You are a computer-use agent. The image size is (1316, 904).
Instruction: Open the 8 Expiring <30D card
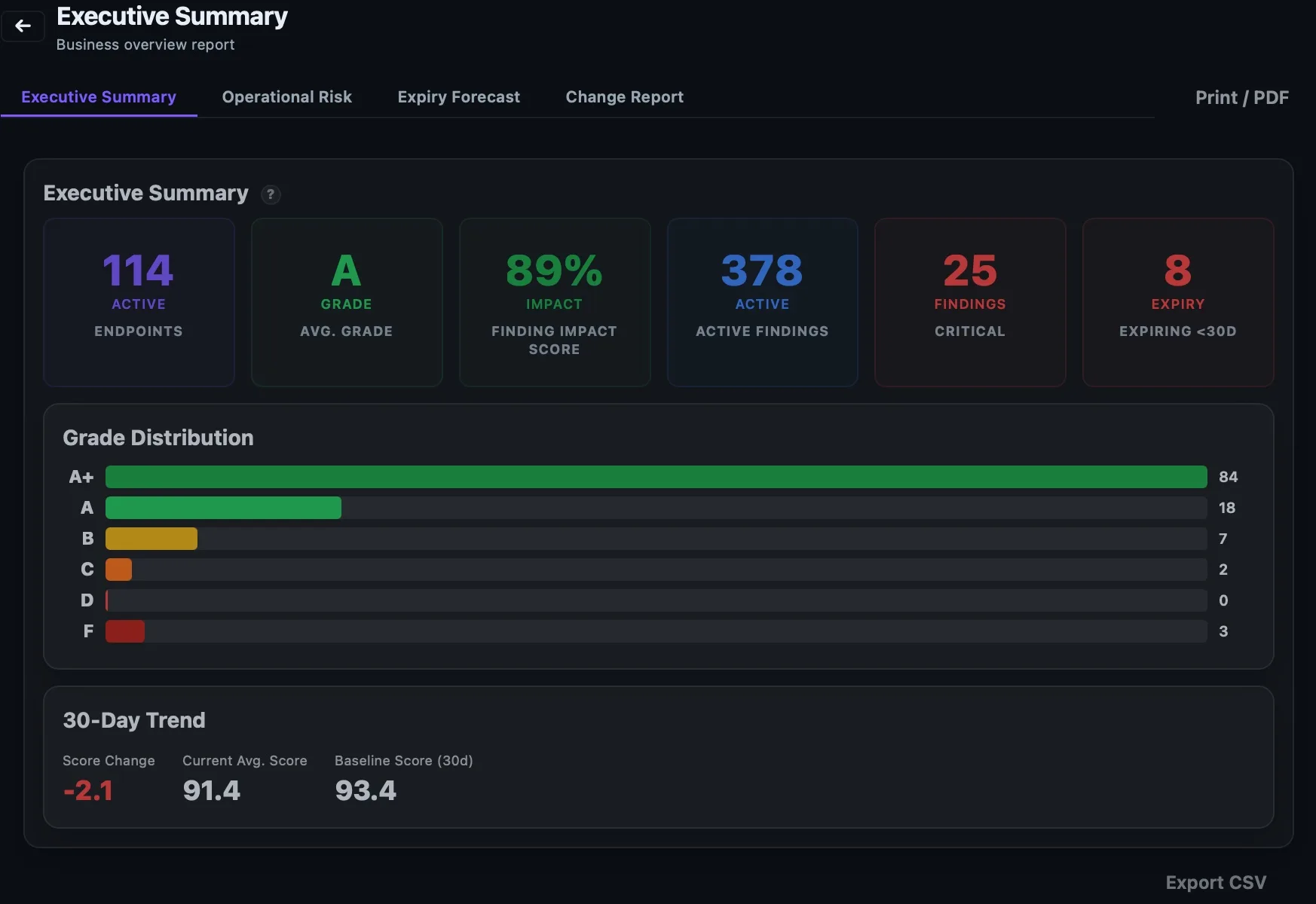click(x=1178, y=302)
